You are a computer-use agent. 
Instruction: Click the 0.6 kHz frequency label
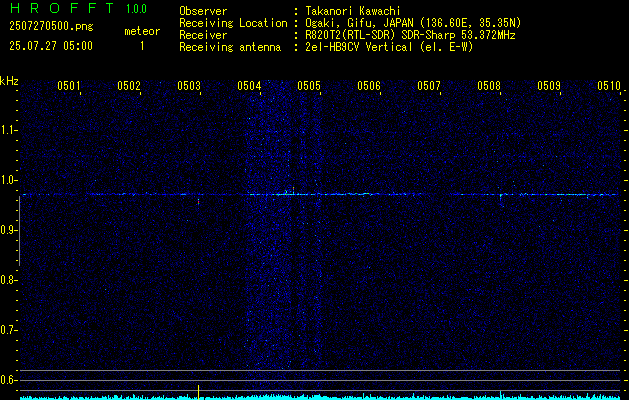coord(8,380)
